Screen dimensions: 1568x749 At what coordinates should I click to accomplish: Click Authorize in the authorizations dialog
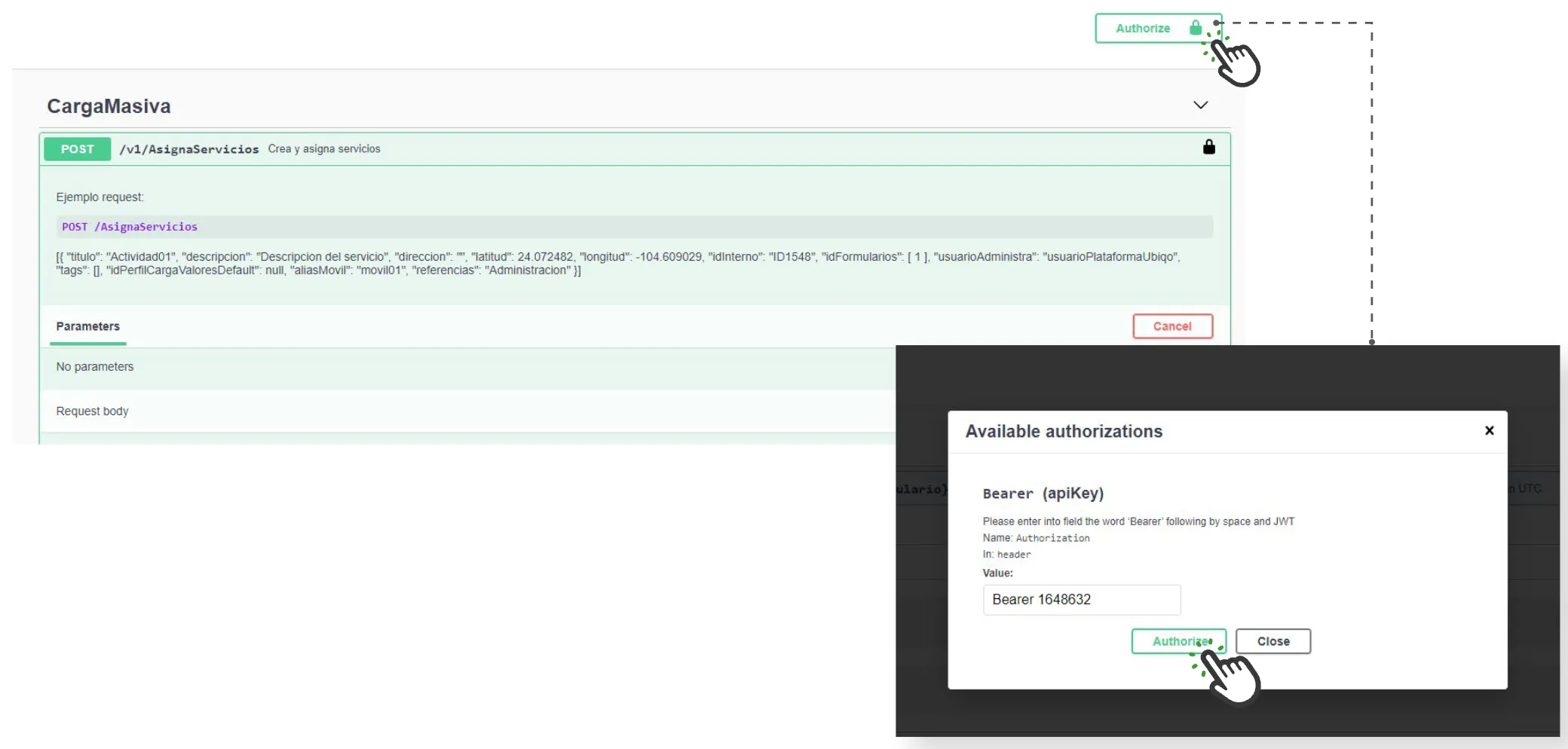pyautogui.click(x=1178, y=641)
